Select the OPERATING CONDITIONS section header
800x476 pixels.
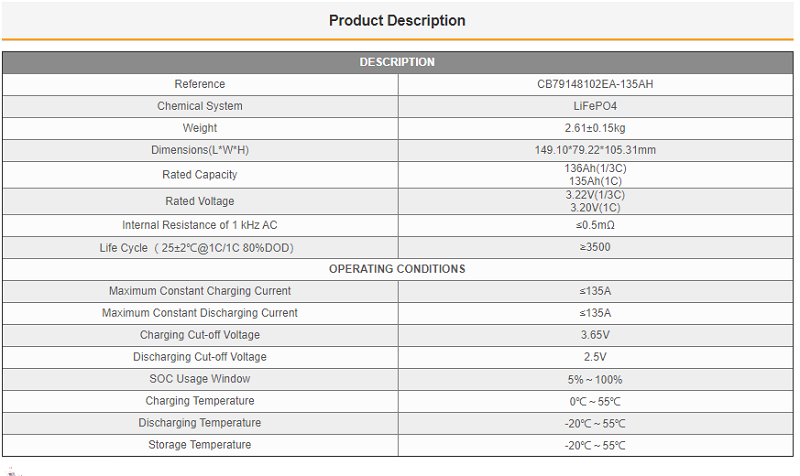tap(397, 269)
